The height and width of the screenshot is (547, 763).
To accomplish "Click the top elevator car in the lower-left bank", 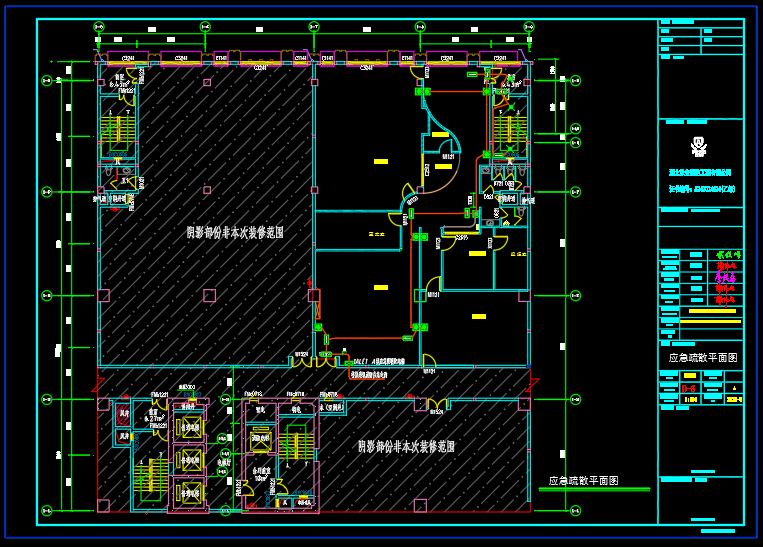I will tap(188, 427).
